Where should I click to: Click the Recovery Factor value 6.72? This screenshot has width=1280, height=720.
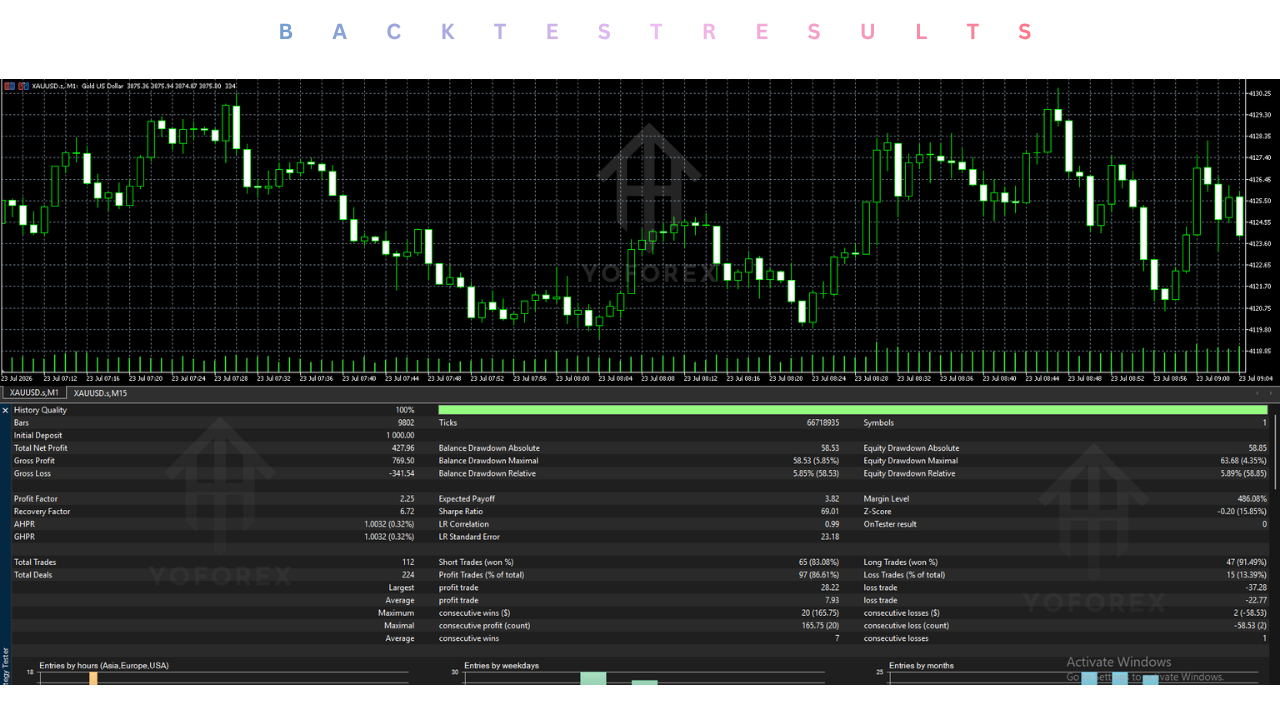(x=407, y=512)
